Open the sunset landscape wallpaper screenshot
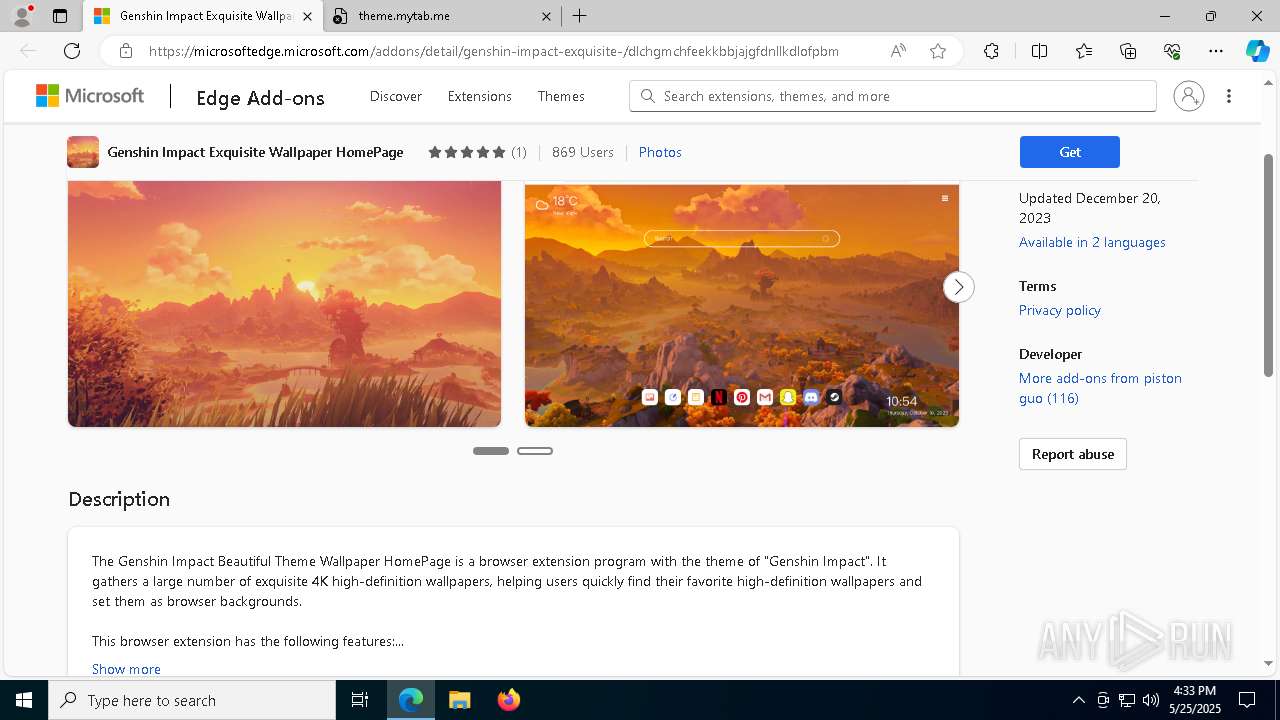 284,304
